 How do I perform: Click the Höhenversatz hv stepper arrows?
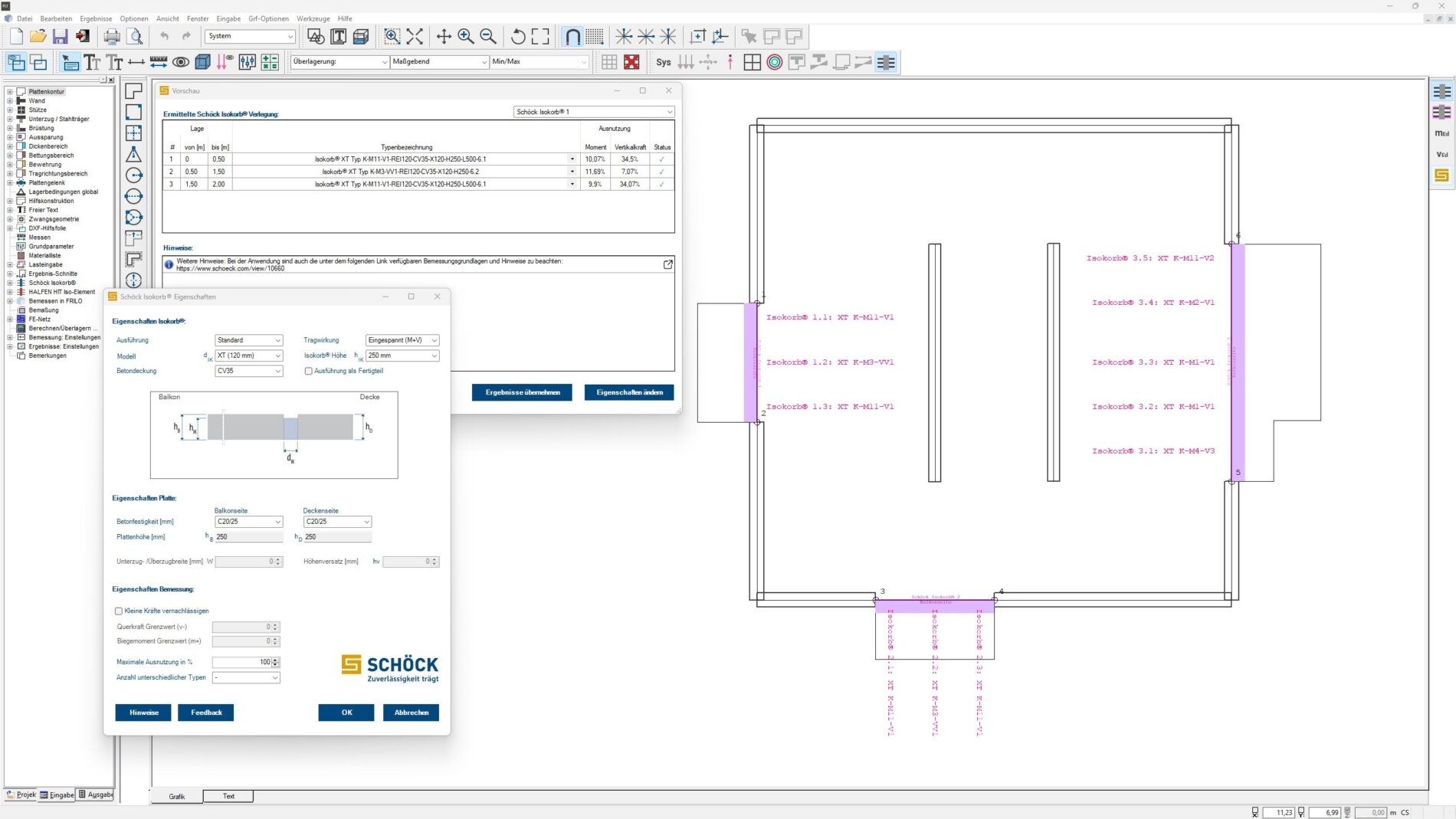435,562
